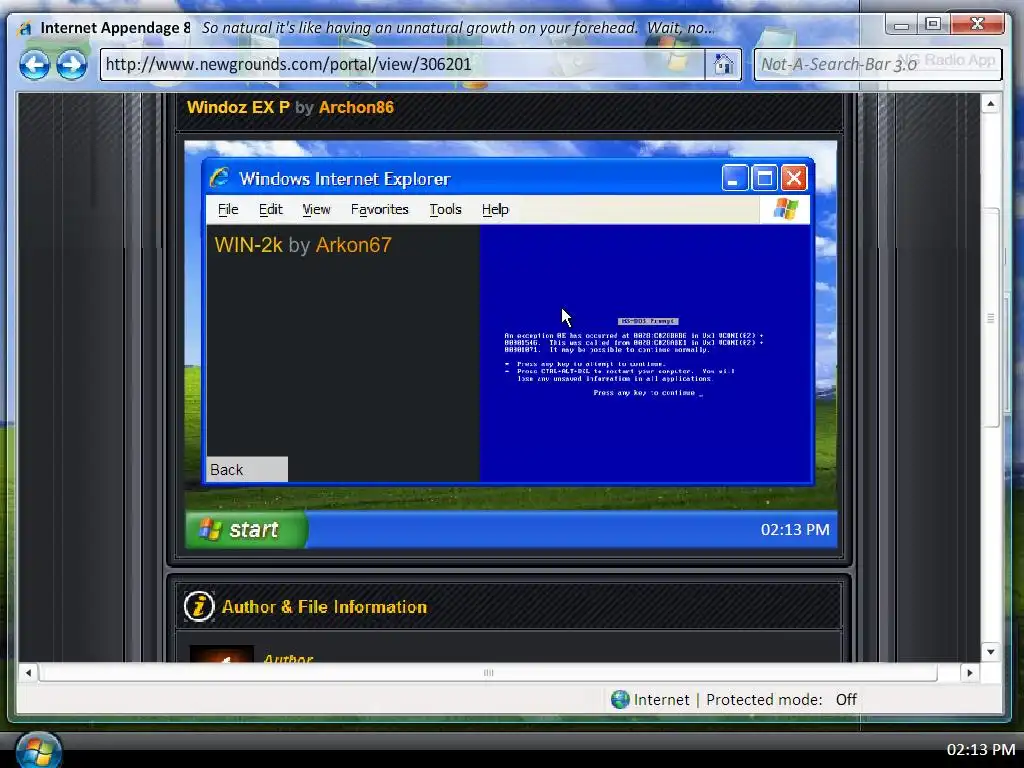Minimize the Internet Appendage 8 window
Screen dimensions: 1024x768
coord(902,25)
